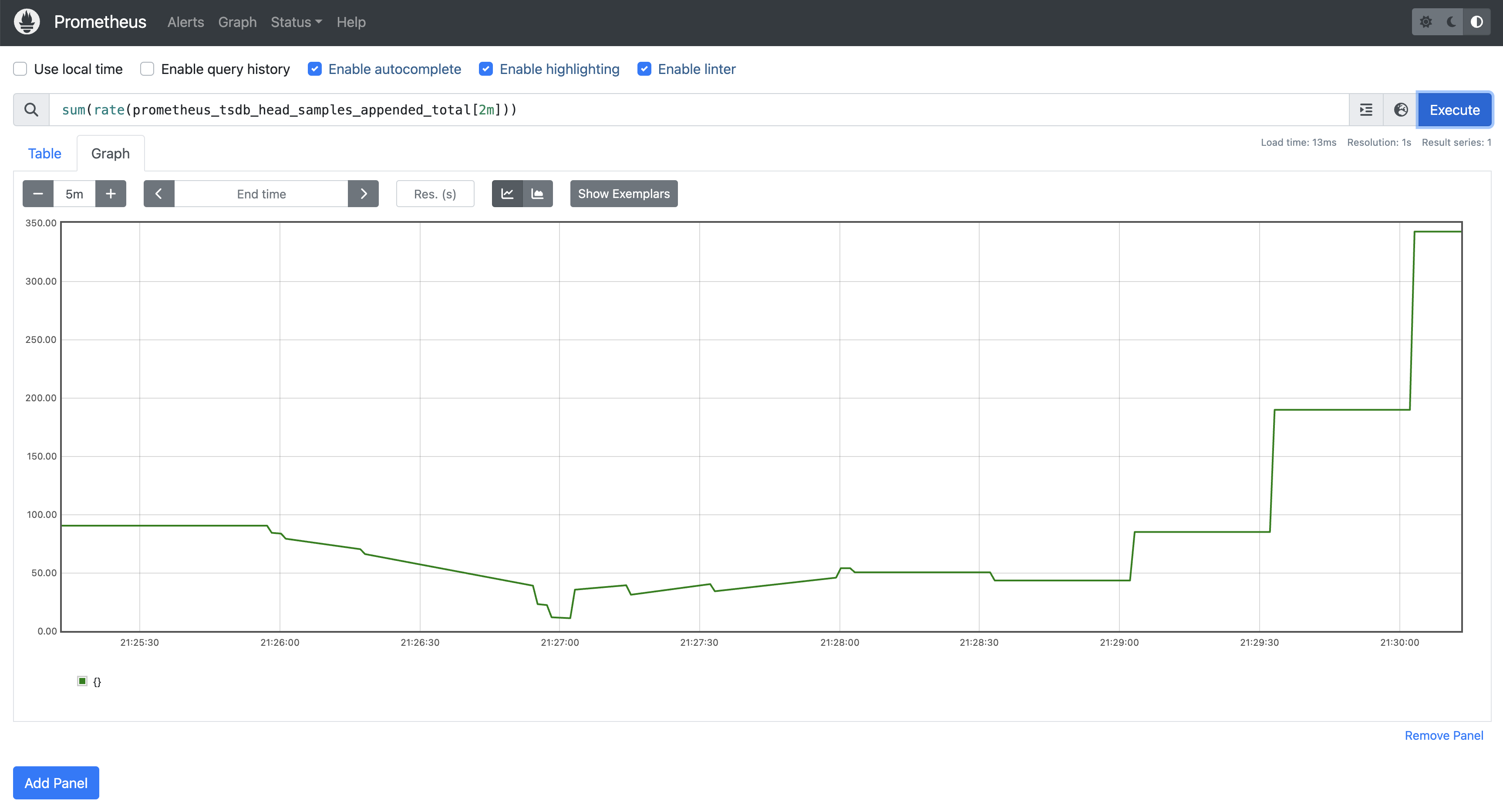The height and width of the screenshot is (812, 1503).
Task: Click the search magnifier icon
Action: coord(31,110)
